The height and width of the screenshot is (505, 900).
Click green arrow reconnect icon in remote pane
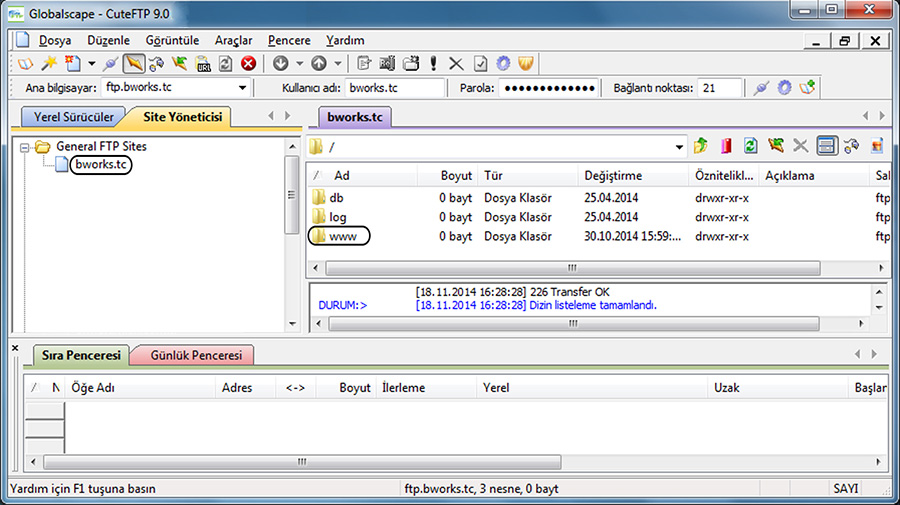(x=776, y=146)
